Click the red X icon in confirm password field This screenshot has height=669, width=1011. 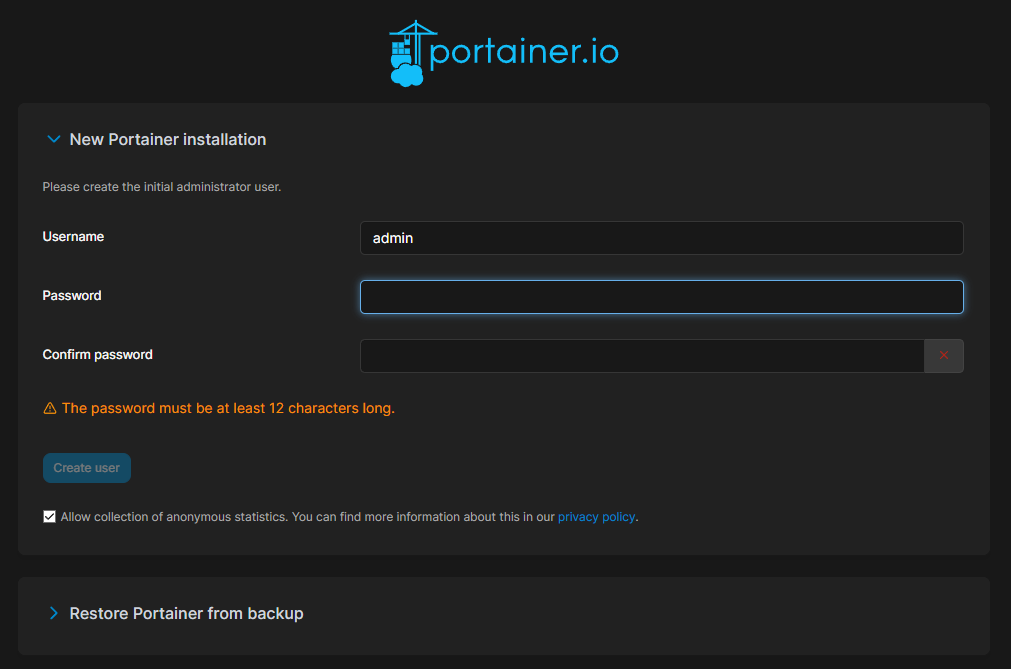tap(943, 355)
